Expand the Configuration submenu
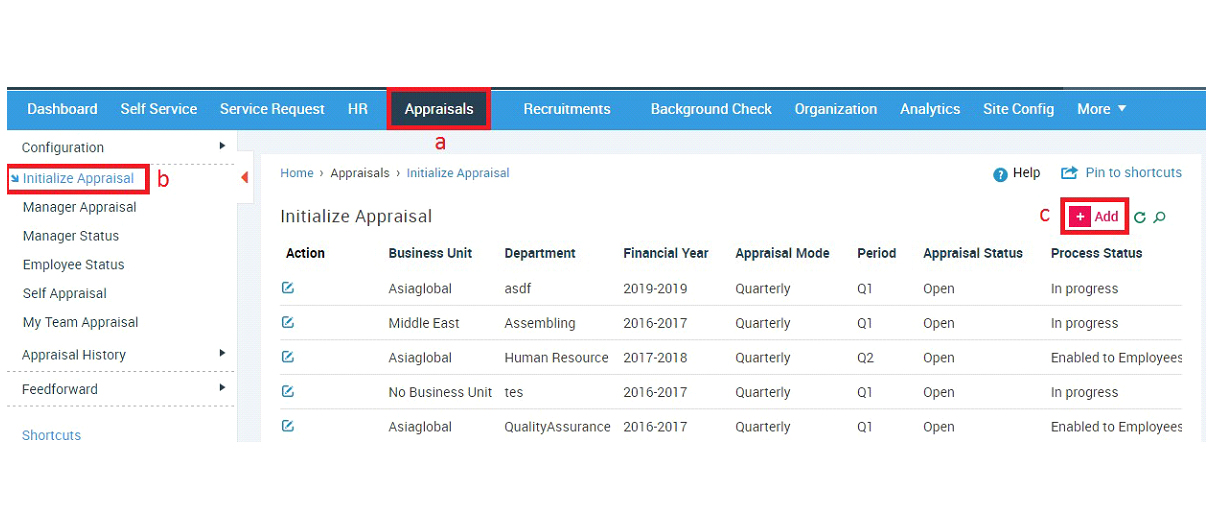The width and height of the screenshot is (1213, 530). (222, 146)
